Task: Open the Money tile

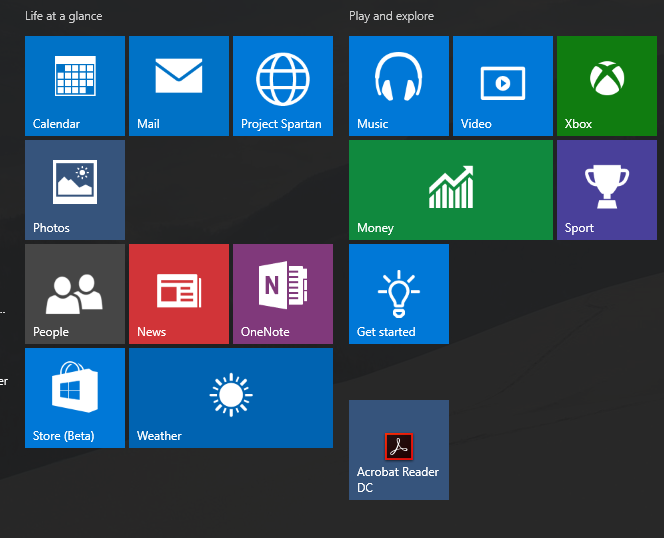Action: point(451,190)
